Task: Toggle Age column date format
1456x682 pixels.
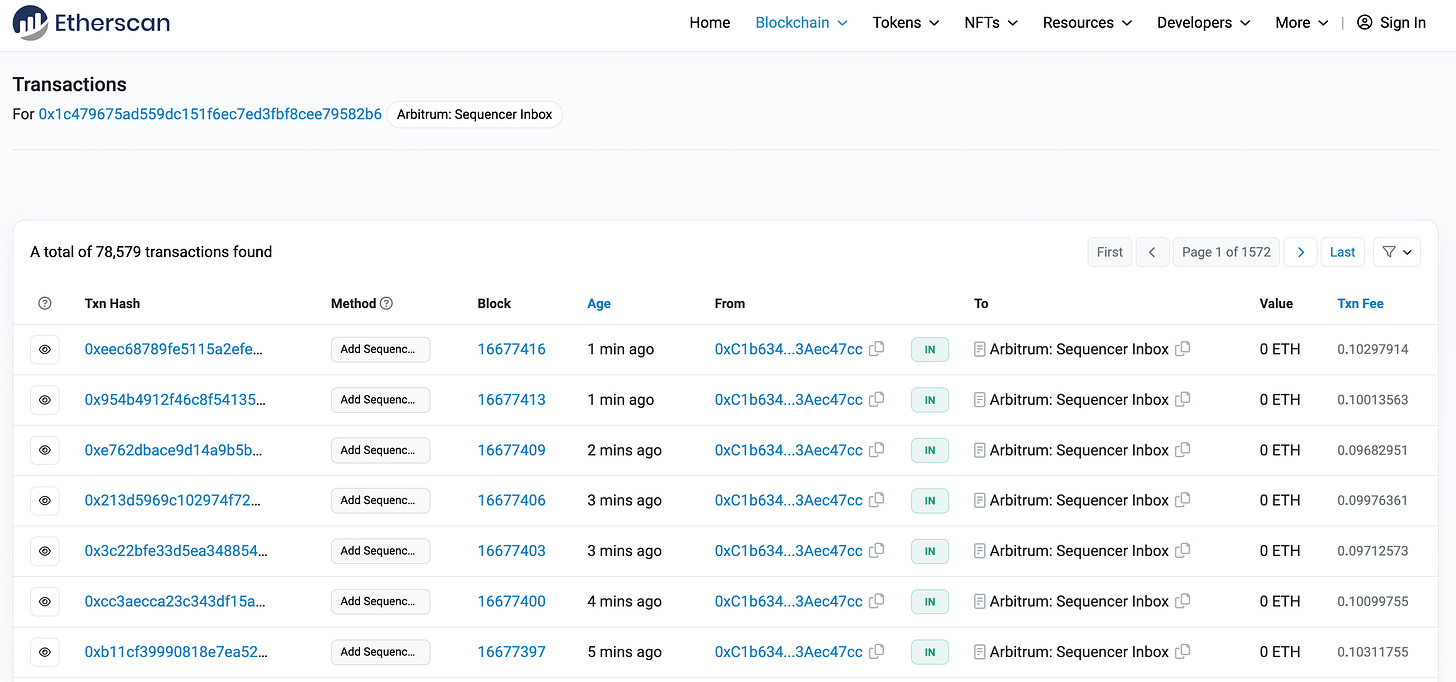Action: pos(599,303)
